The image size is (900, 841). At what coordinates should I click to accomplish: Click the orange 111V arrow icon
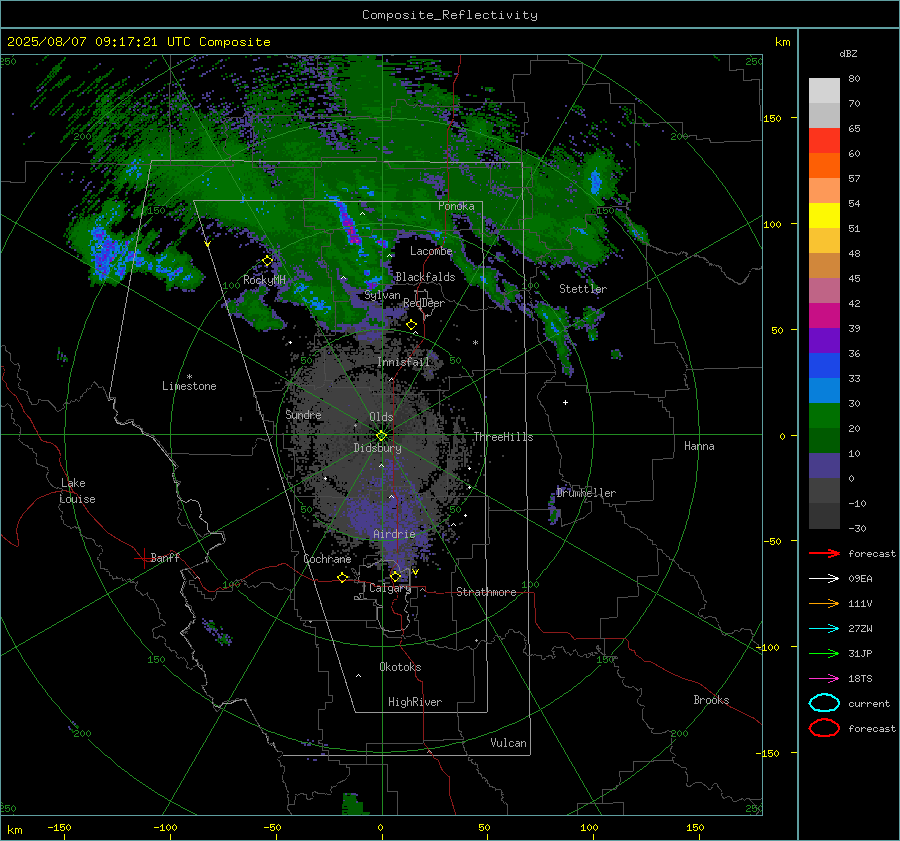[x=824, y=603]
